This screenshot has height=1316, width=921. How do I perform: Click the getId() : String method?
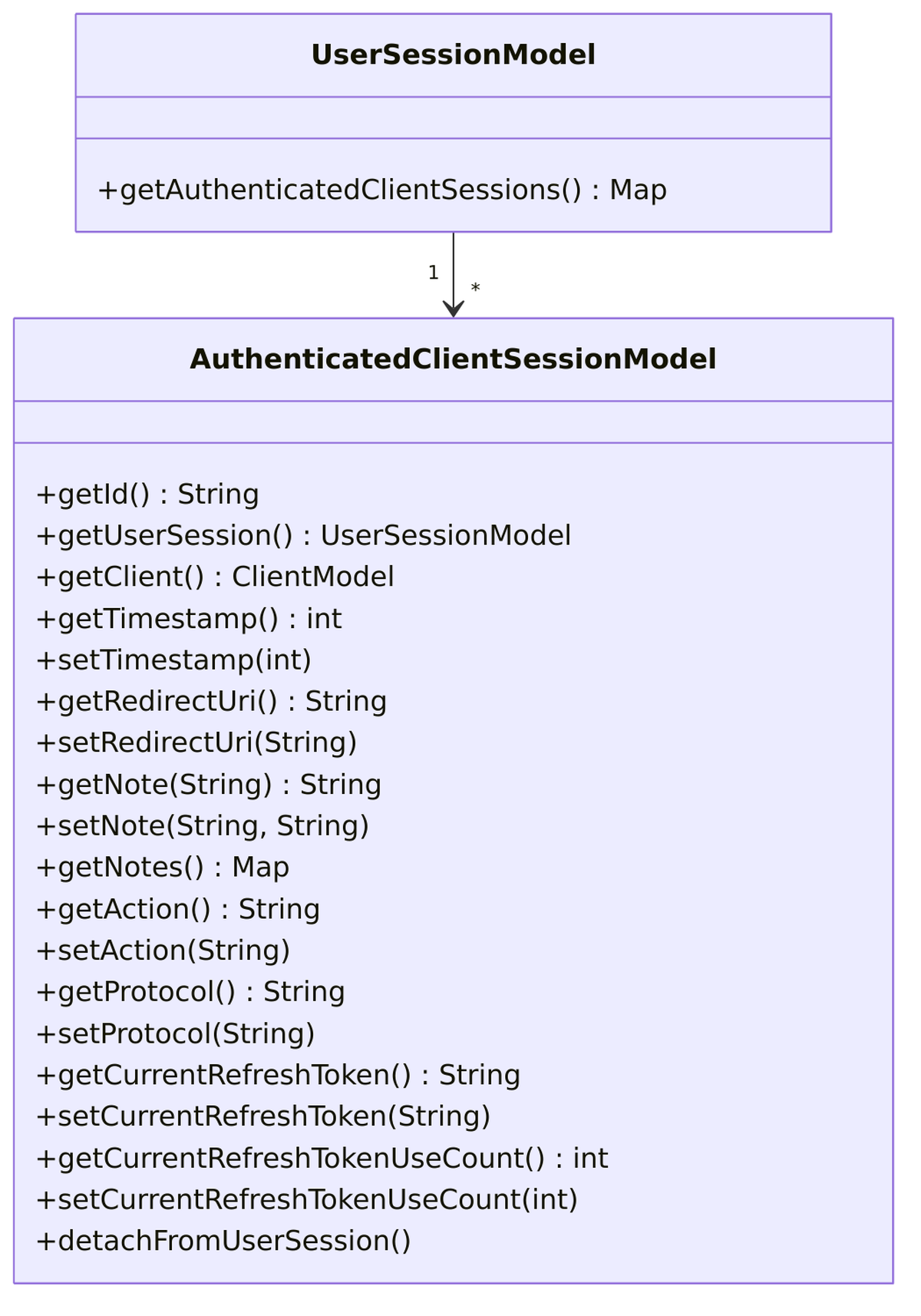147,494
